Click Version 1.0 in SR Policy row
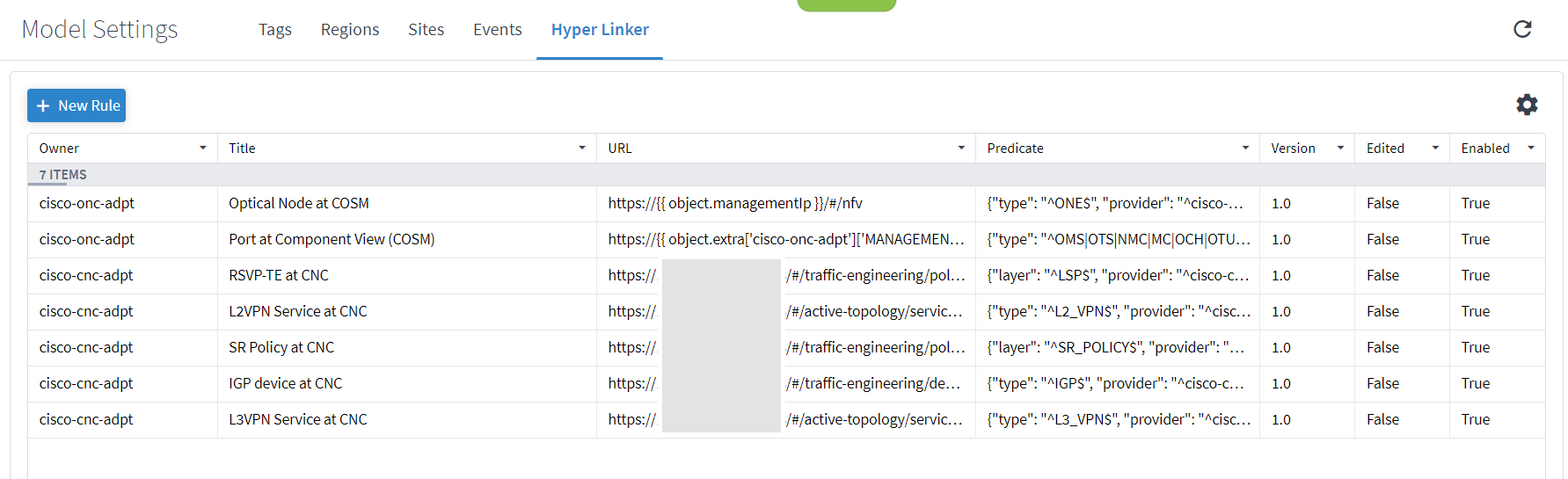This screenshot has height=479, width=1568. pyautogui.click(x=1281, y=347)
